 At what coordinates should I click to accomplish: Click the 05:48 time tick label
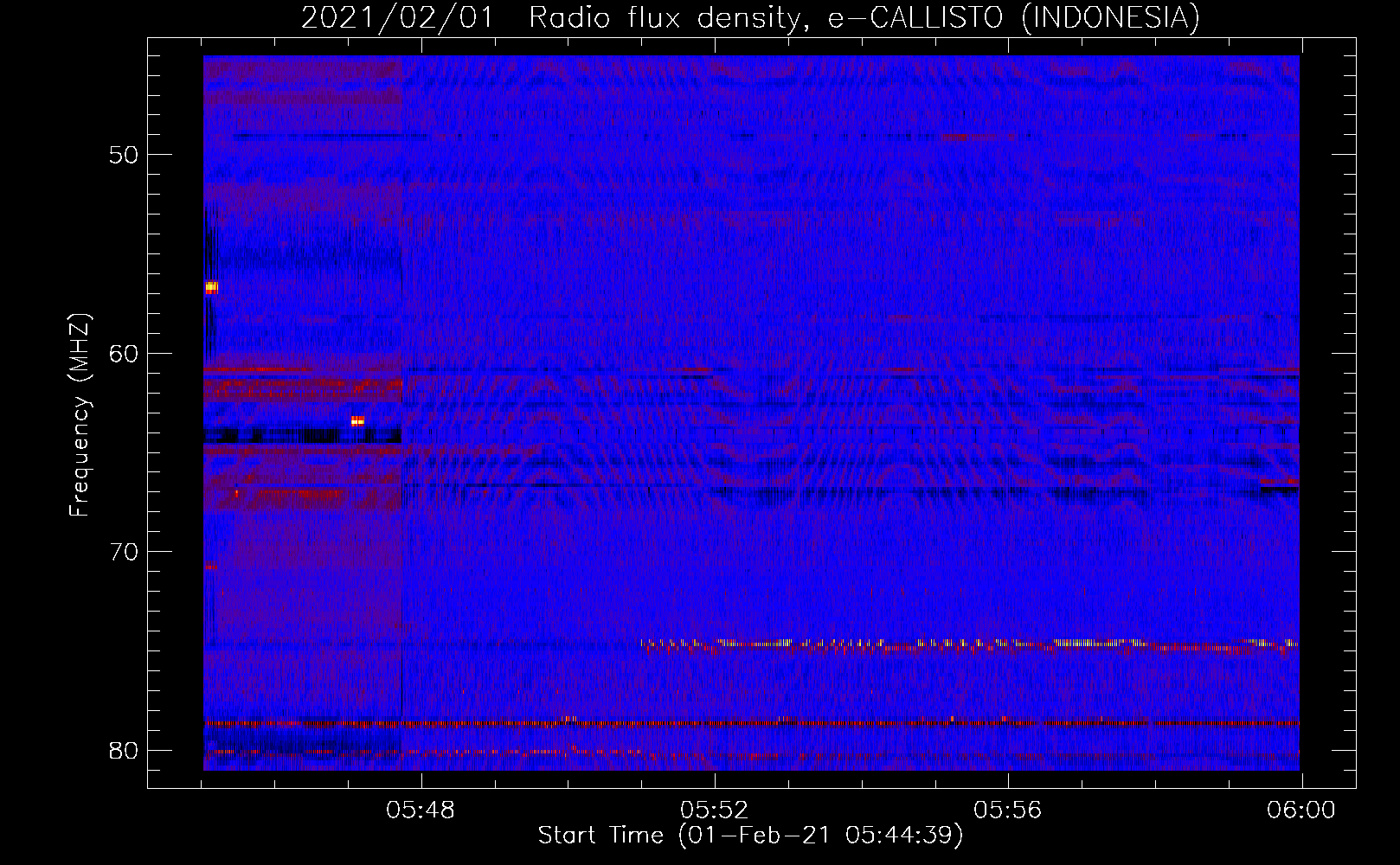pyautogui.click(x=421, y=811)
